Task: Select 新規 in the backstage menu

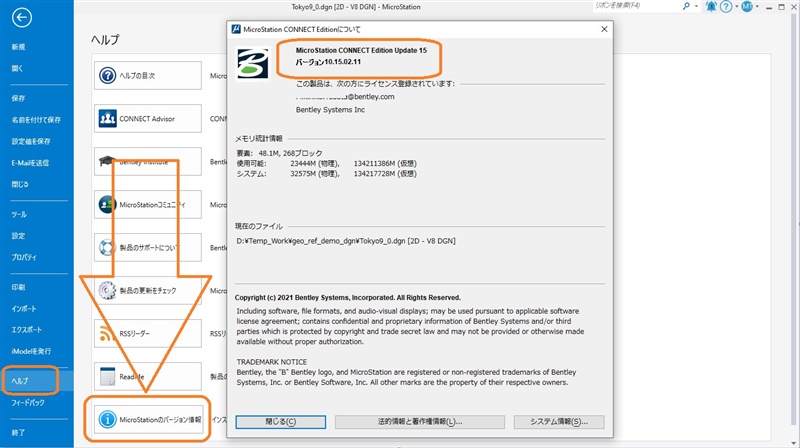Action: 19,47
